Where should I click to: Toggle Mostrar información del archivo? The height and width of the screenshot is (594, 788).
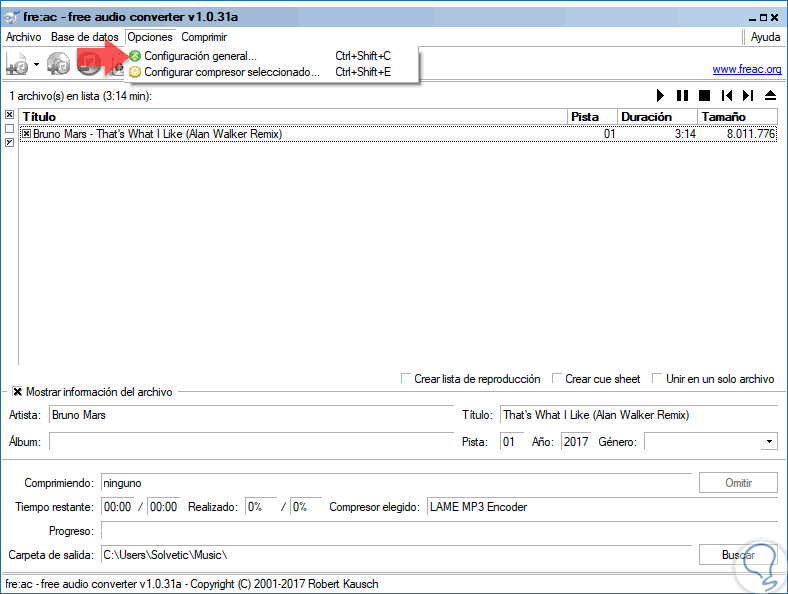(x=18, y=391)
